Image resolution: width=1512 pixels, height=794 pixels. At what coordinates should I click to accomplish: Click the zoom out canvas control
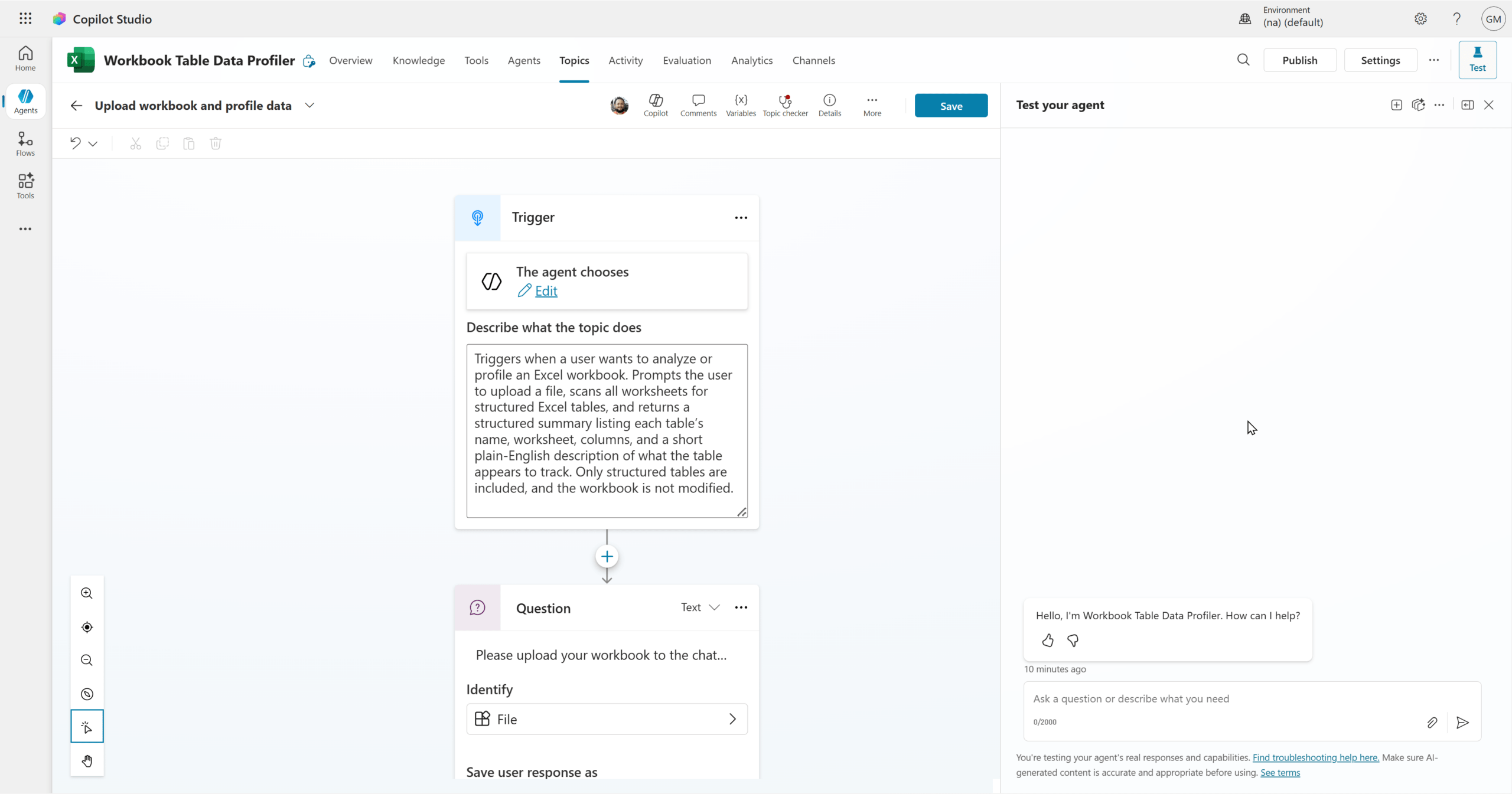point(87,660)
